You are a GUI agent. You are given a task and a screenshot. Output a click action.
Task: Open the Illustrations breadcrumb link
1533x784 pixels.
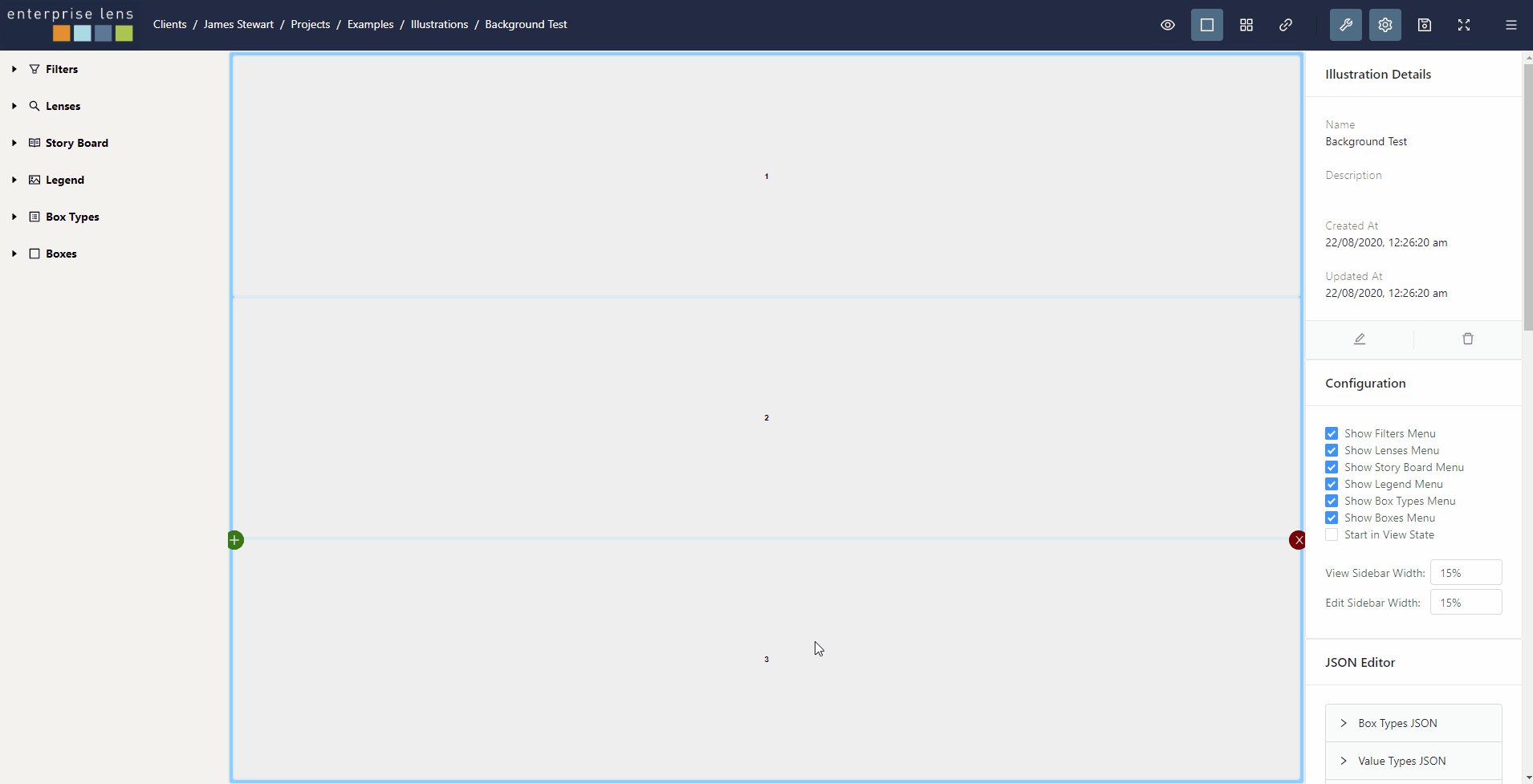[x=439, y=25]
